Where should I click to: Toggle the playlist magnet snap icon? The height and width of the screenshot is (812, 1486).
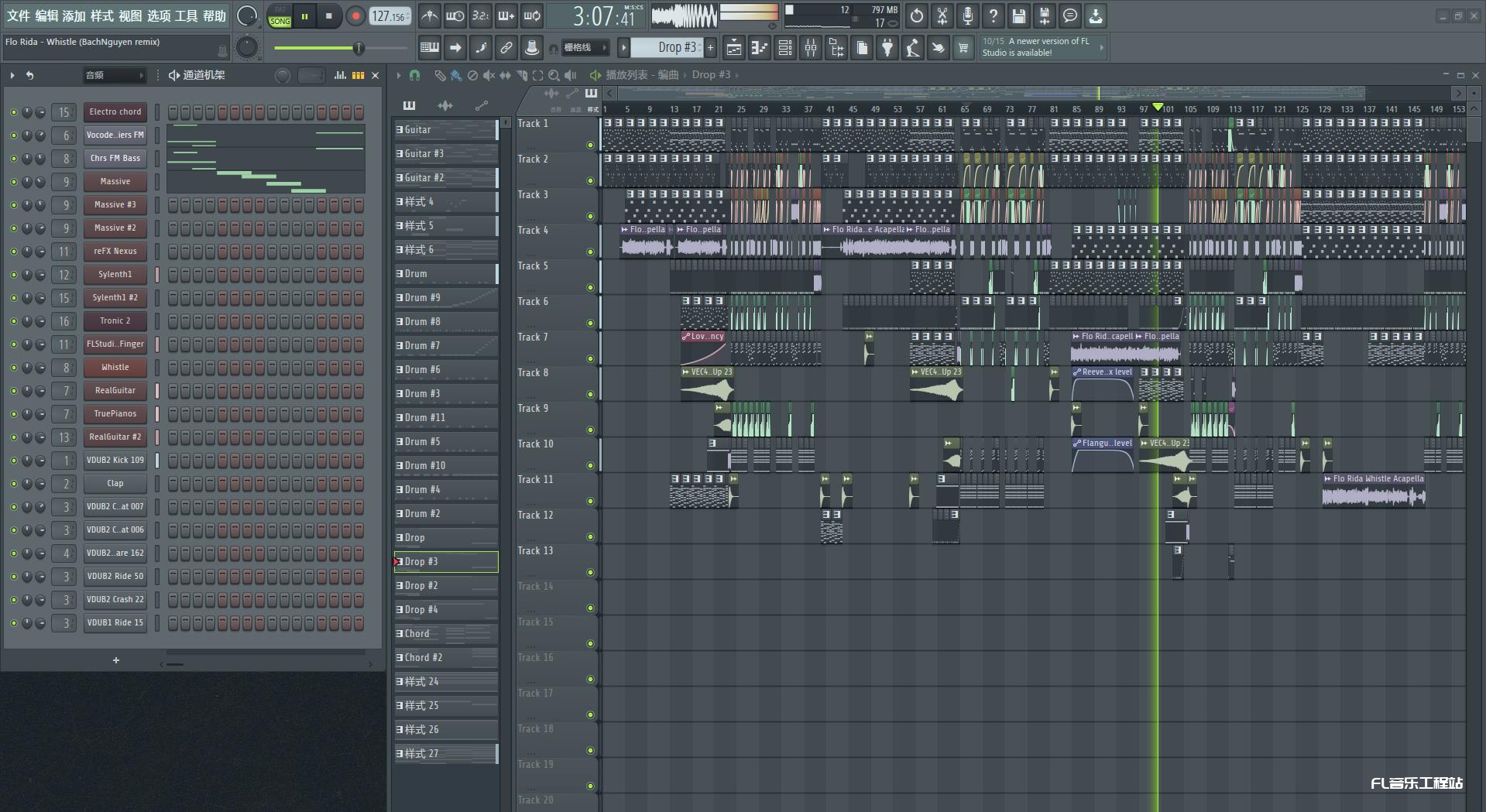point(415,75)
